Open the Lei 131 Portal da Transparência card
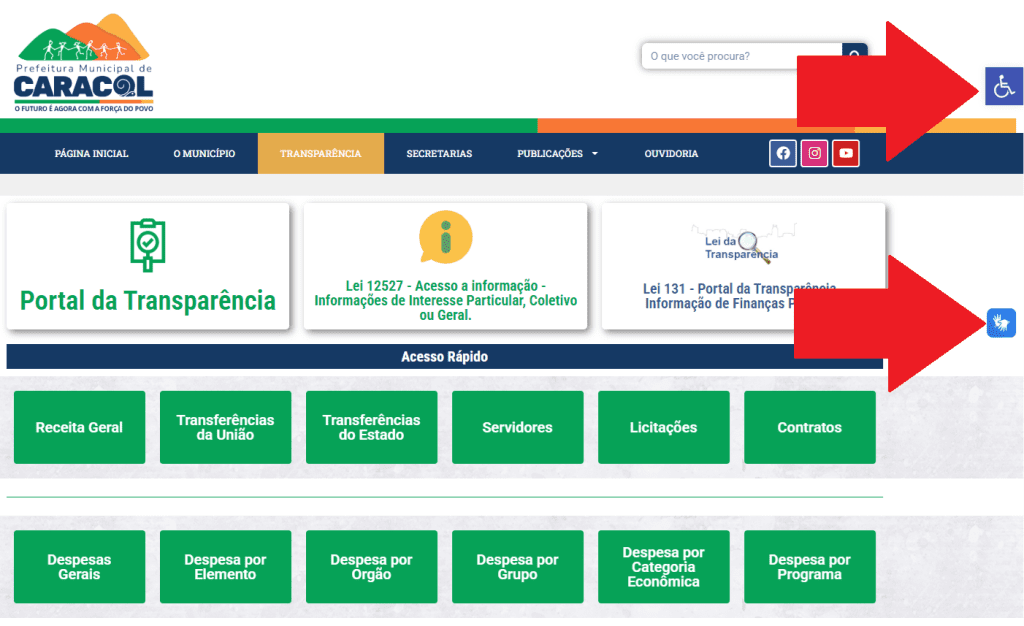 coord(742,267)
